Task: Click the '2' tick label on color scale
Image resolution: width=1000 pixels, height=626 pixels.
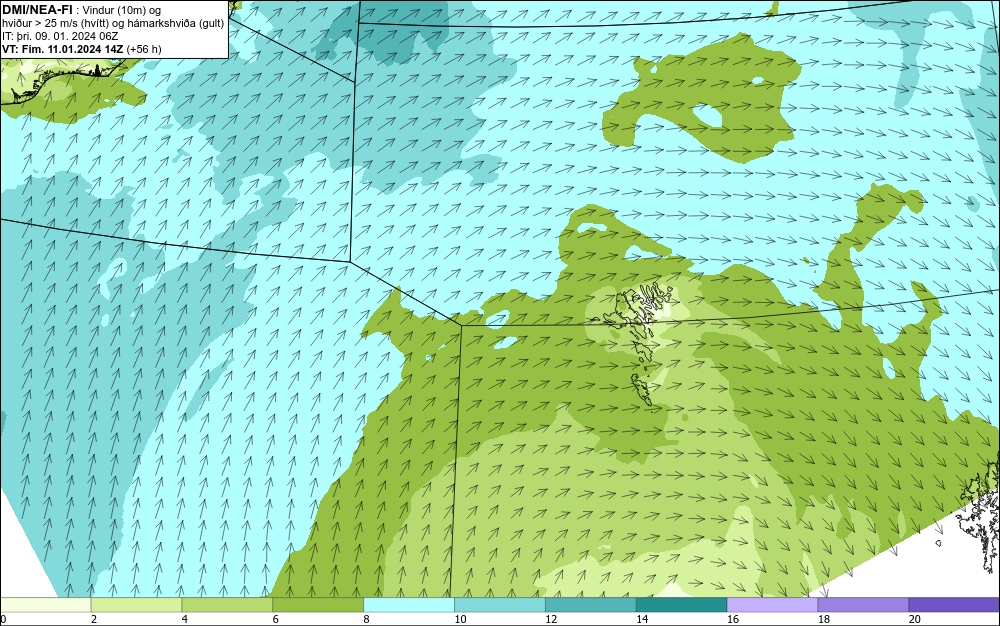Action: tap(94, 619)
